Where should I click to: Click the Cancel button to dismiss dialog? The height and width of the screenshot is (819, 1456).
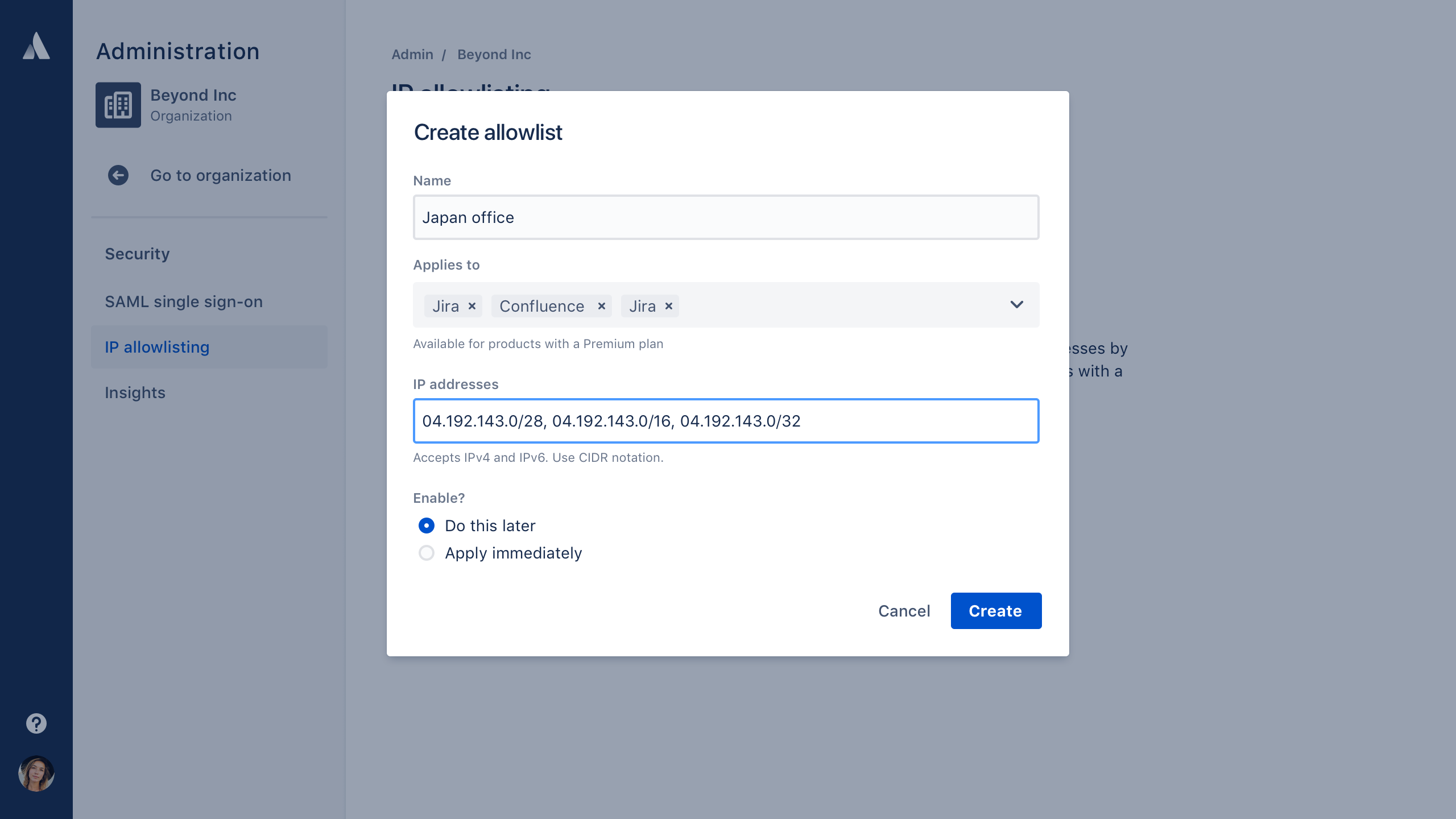click(904, 611)
